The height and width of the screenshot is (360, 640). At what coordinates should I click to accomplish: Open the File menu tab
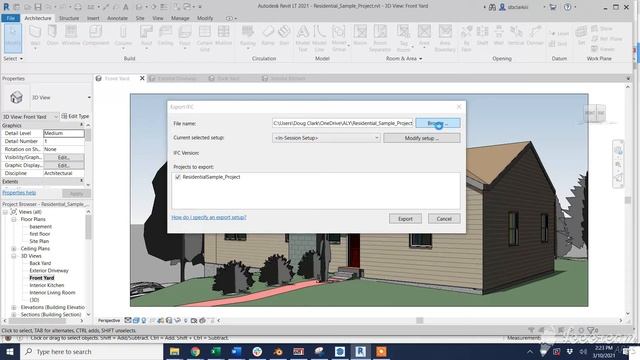click(11, 18)
